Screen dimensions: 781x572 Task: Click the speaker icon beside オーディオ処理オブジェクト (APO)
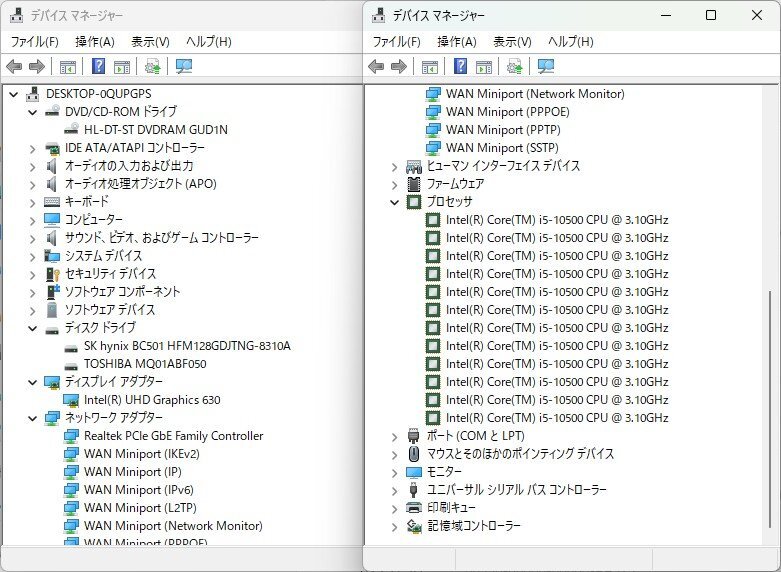(x=51, y=184)
